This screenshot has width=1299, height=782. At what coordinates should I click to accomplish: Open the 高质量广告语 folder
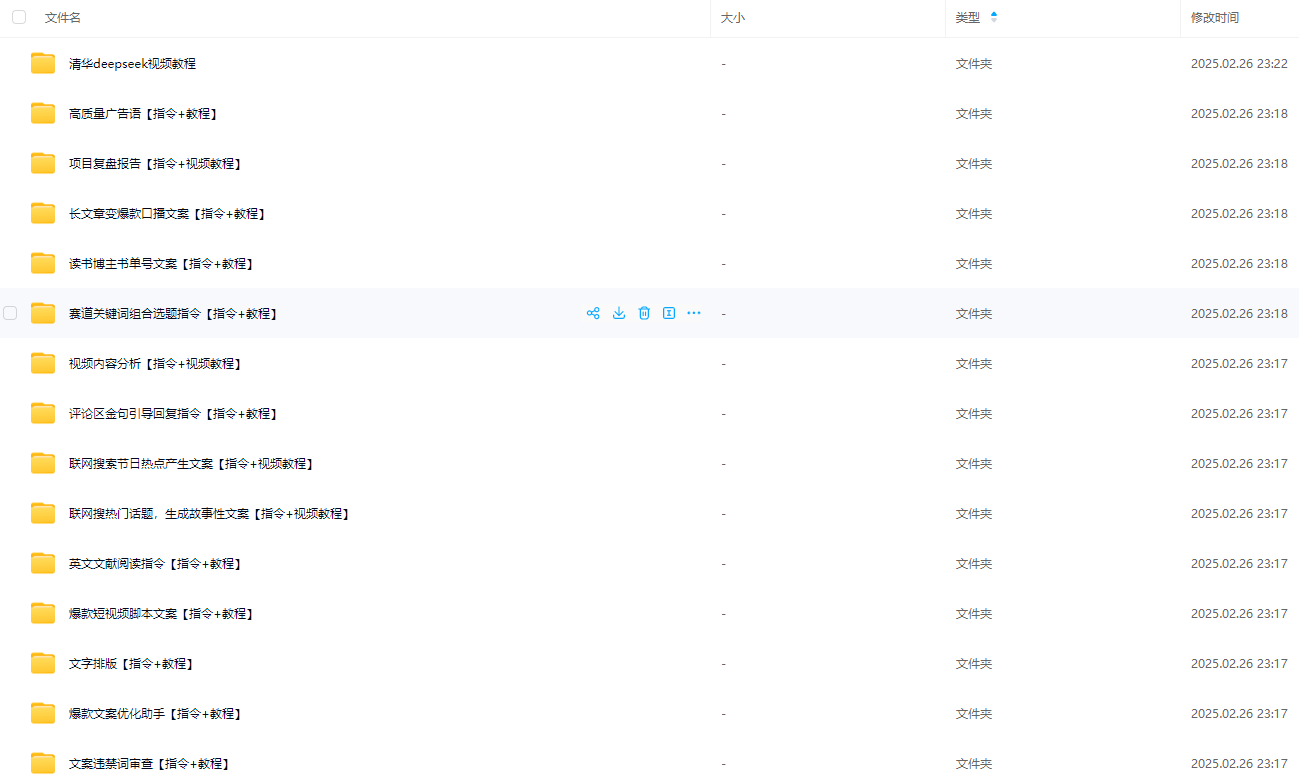tap(143, 114)
